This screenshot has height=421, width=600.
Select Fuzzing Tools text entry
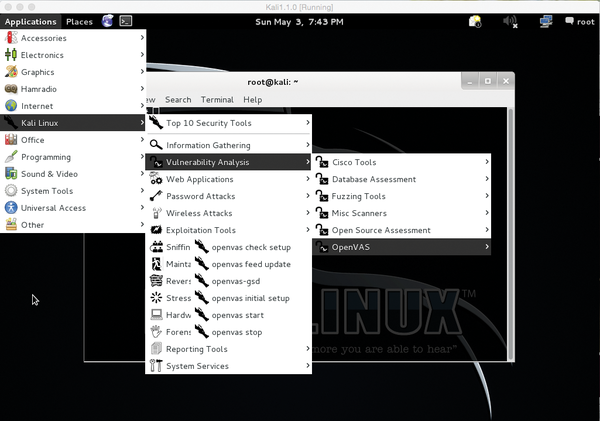pos(358,196)
